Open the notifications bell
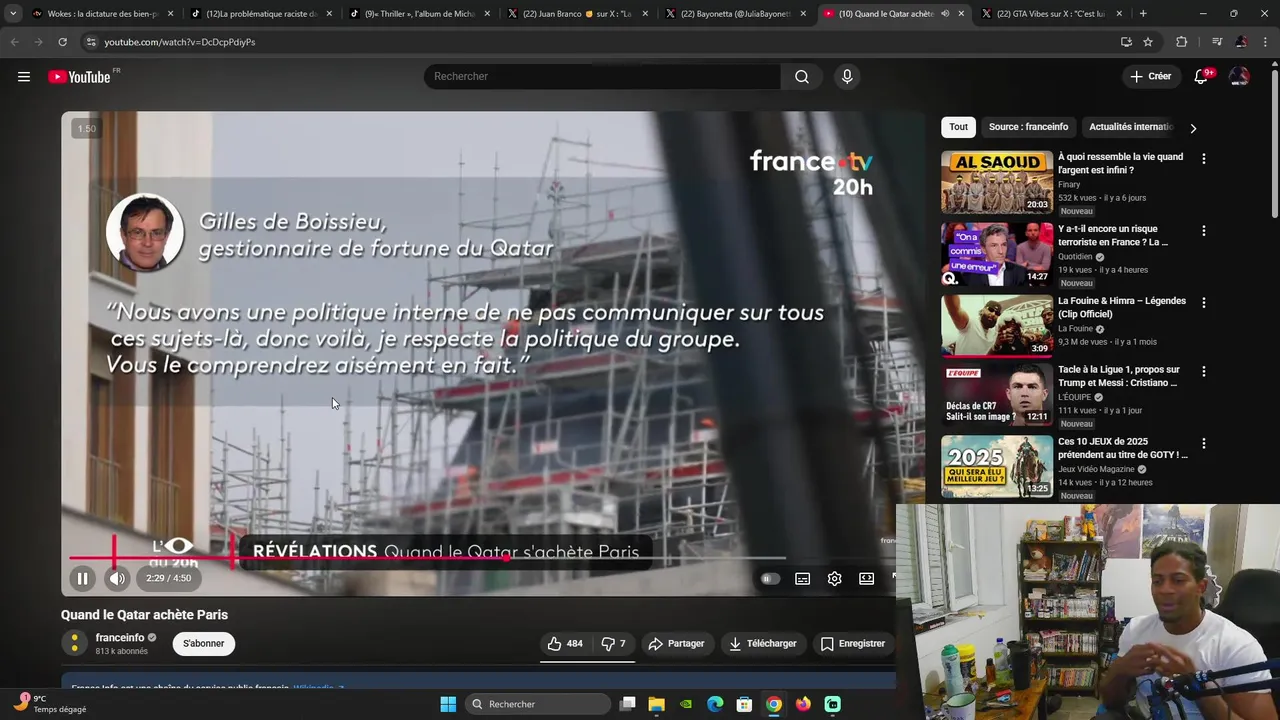 [x=1201, y=77]
